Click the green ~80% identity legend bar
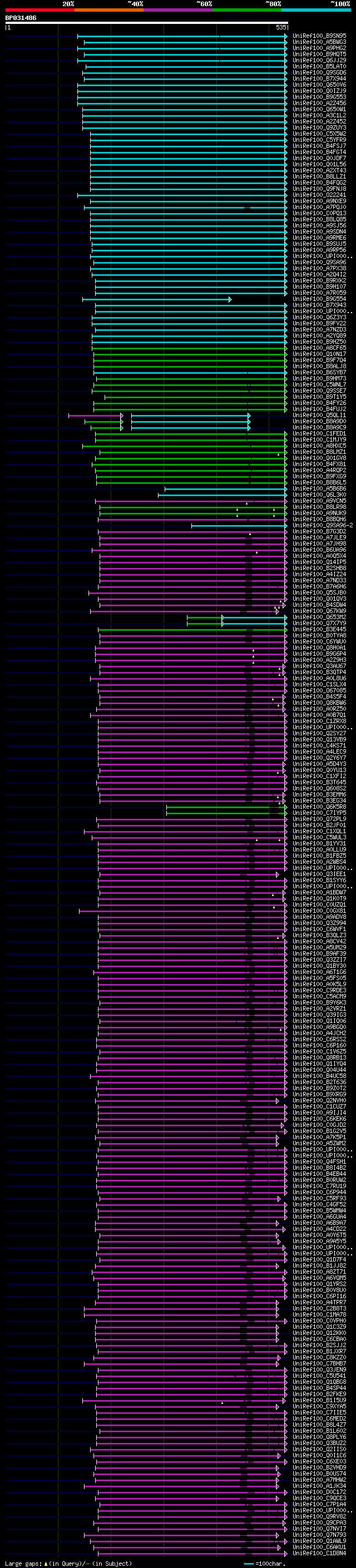This screenshot has height=1568, width=356. pyautogui.click(x=247, y=10)
